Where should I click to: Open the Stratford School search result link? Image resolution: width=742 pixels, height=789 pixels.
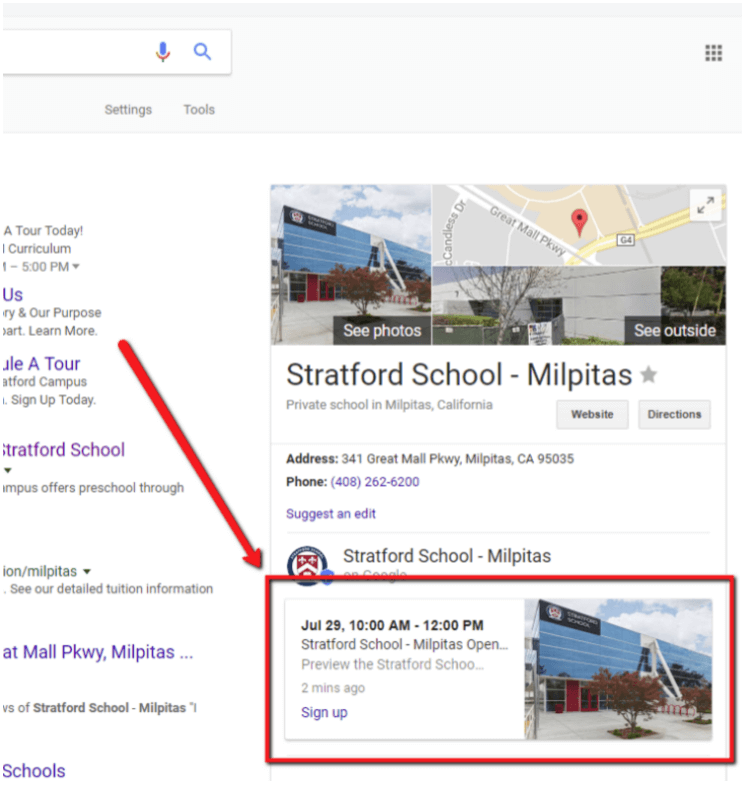[63, 449]
